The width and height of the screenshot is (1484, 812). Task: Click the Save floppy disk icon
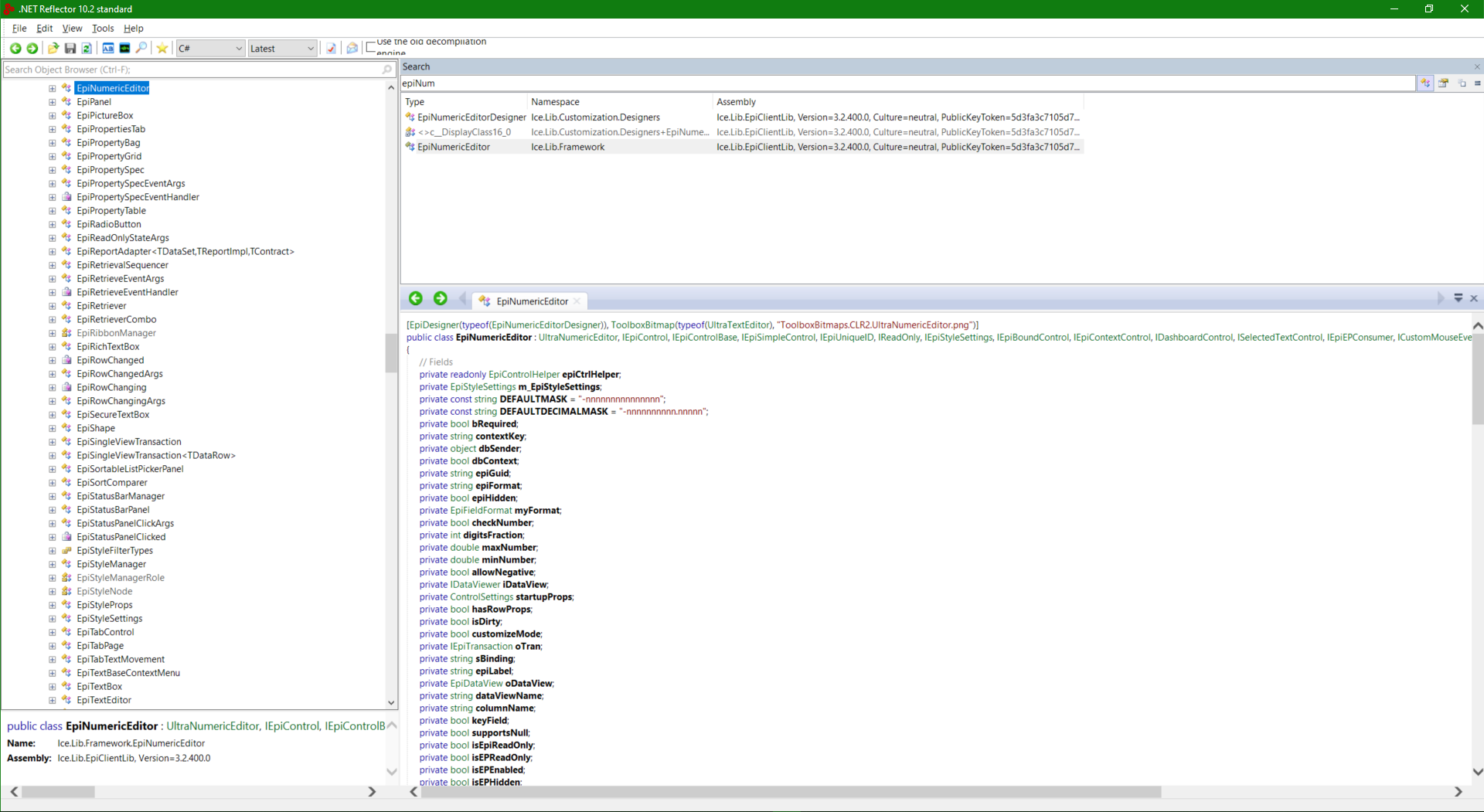click(x=70, y=49)
